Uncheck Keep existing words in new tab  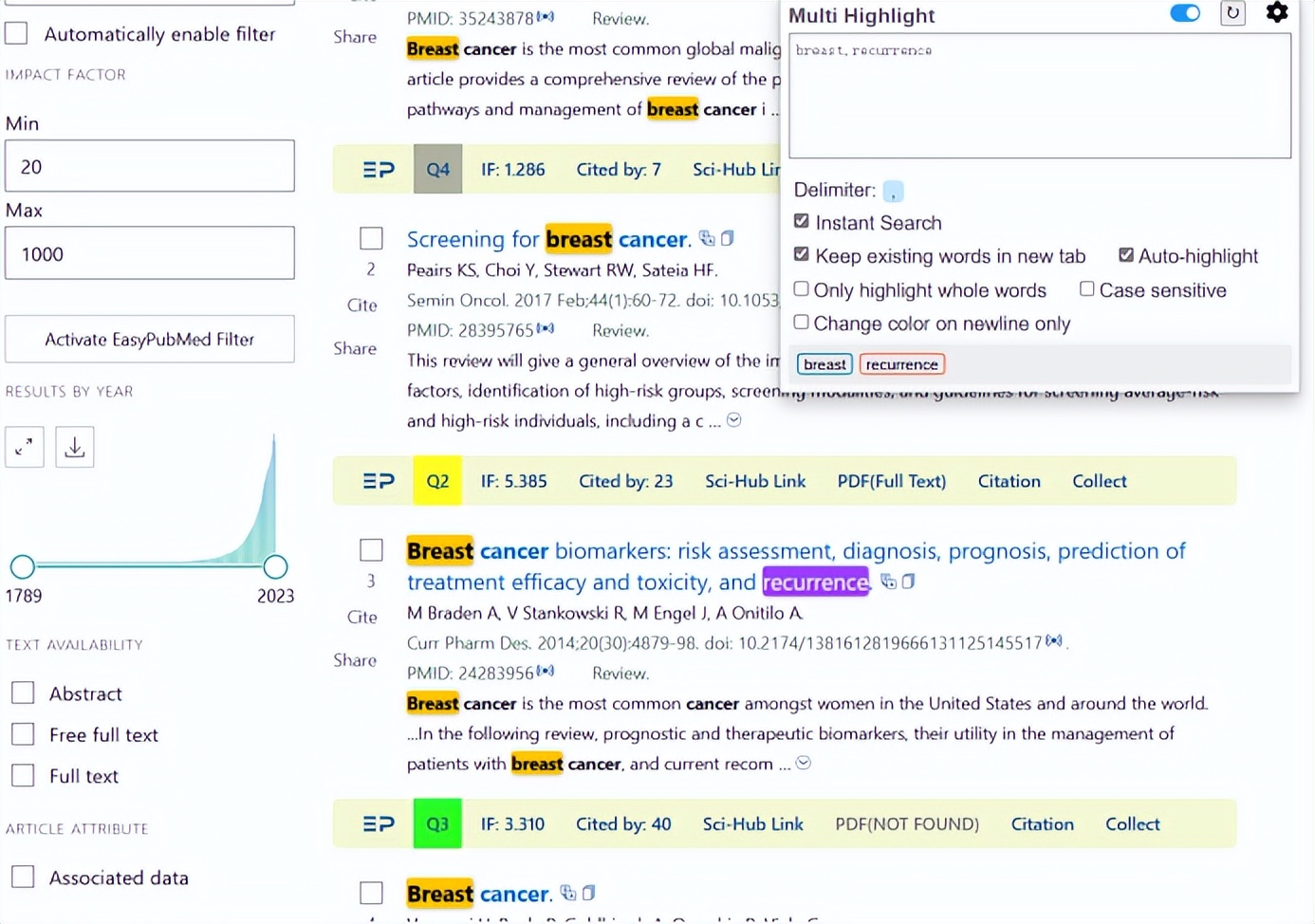coord(802,254)
